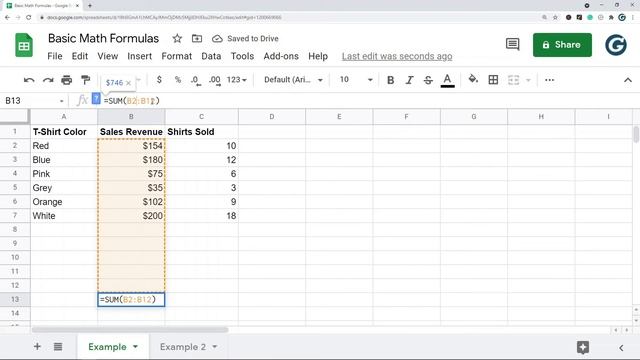
Task: Star the Basic Math Formulas document
Action: tap(177, 38)
